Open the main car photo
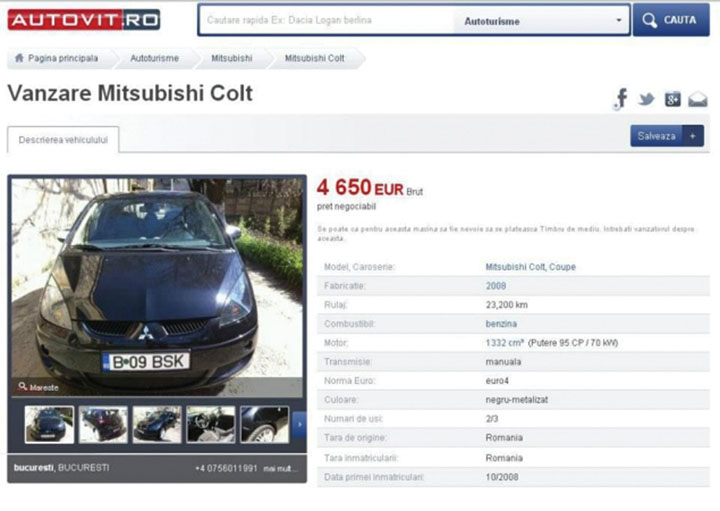 (157, 286)
